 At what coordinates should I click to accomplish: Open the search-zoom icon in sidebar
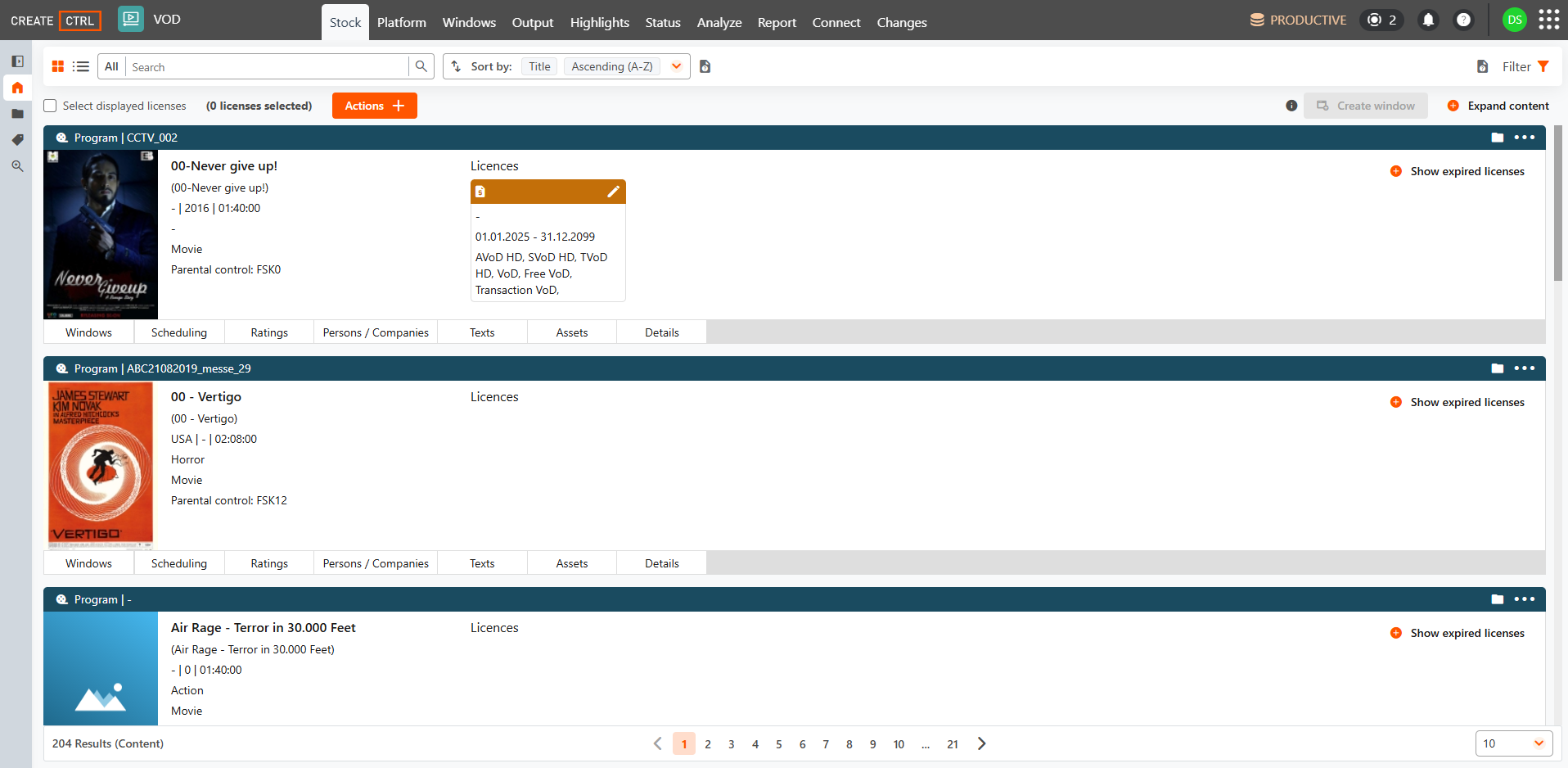pyautogui.click(x=17, y=166)
